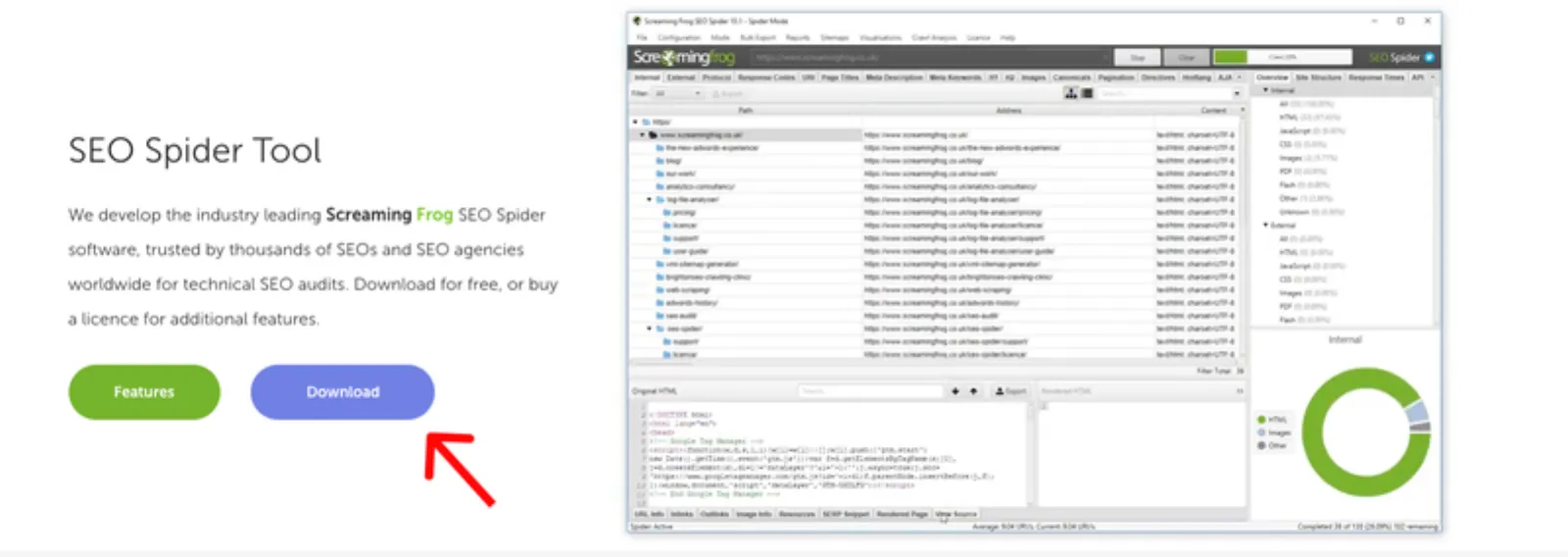Click the Path column header

[x=746, y=110]
